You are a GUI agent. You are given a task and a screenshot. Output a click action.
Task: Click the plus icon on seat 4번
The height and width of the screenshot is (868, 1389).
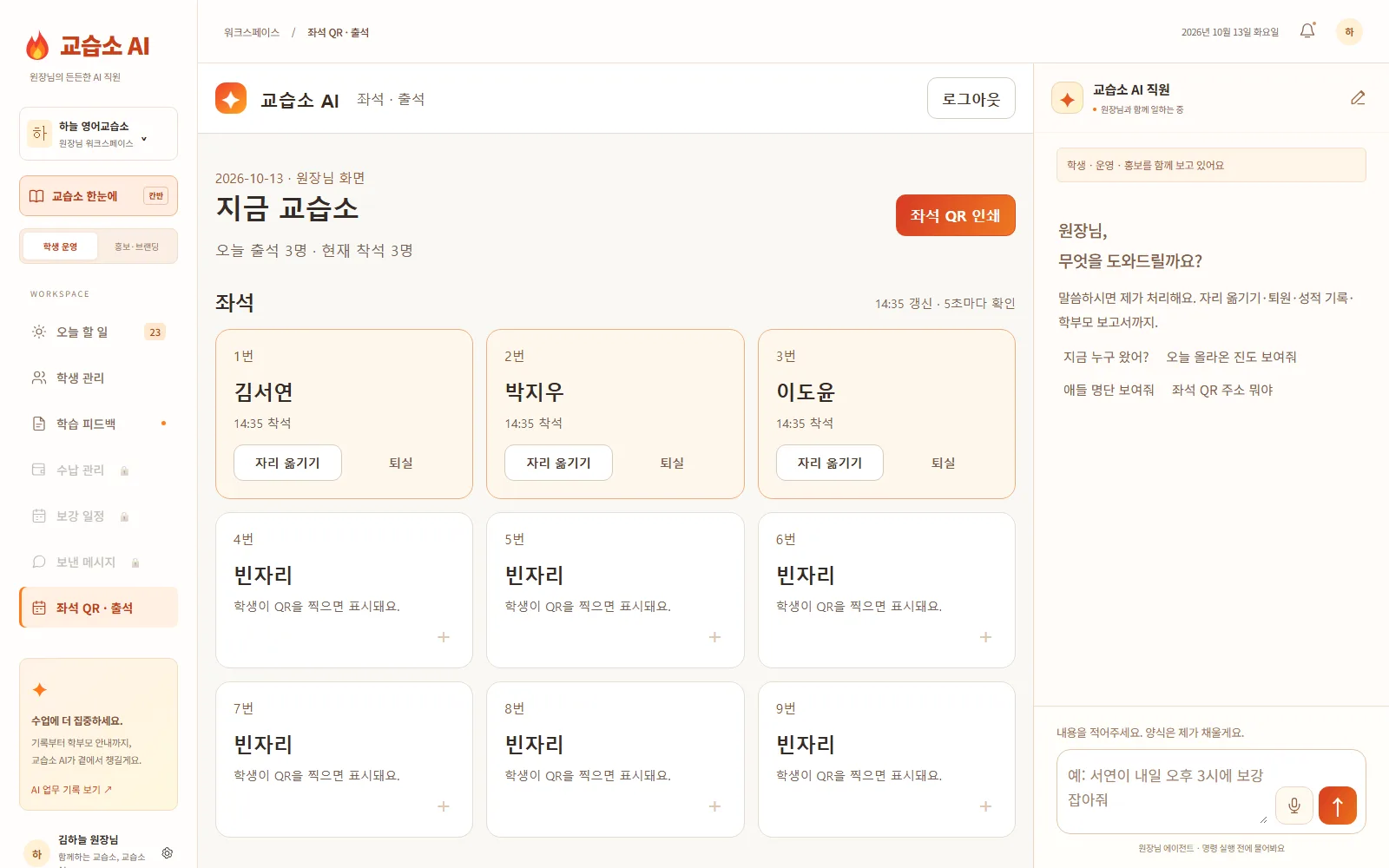pos(444,637)
